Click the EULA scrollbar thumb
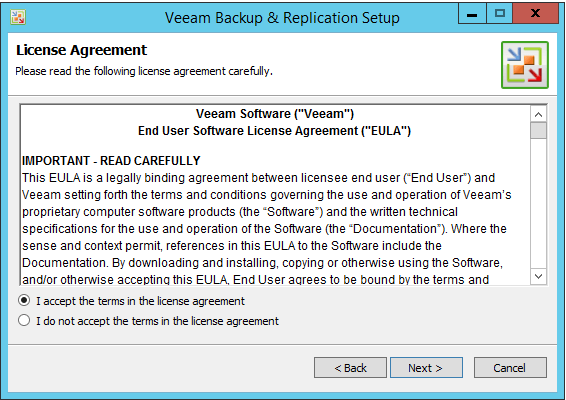 [538, 130]
